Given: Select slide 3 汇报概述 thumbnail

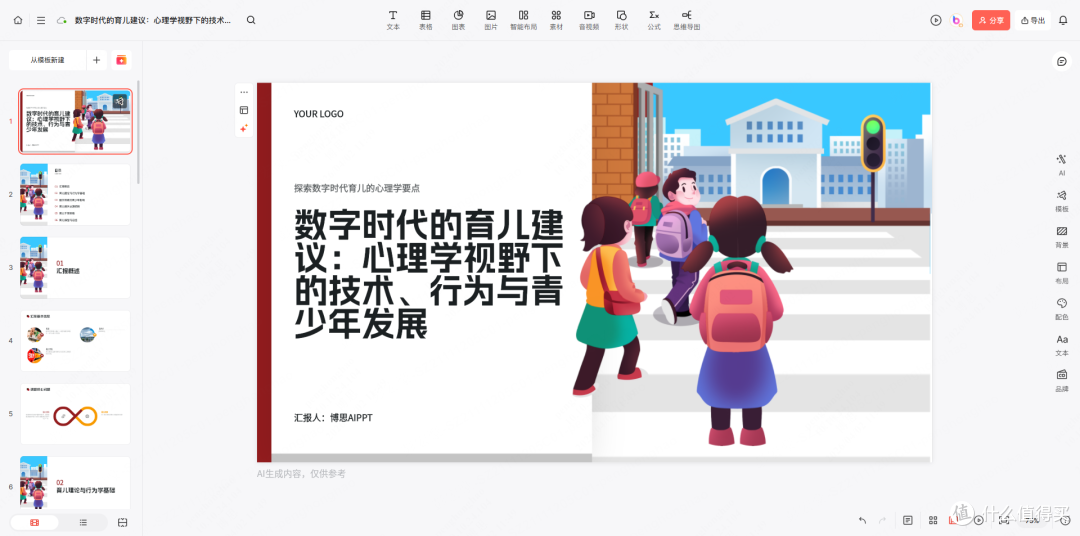Looking at the screenshot, I should (75, 267).
